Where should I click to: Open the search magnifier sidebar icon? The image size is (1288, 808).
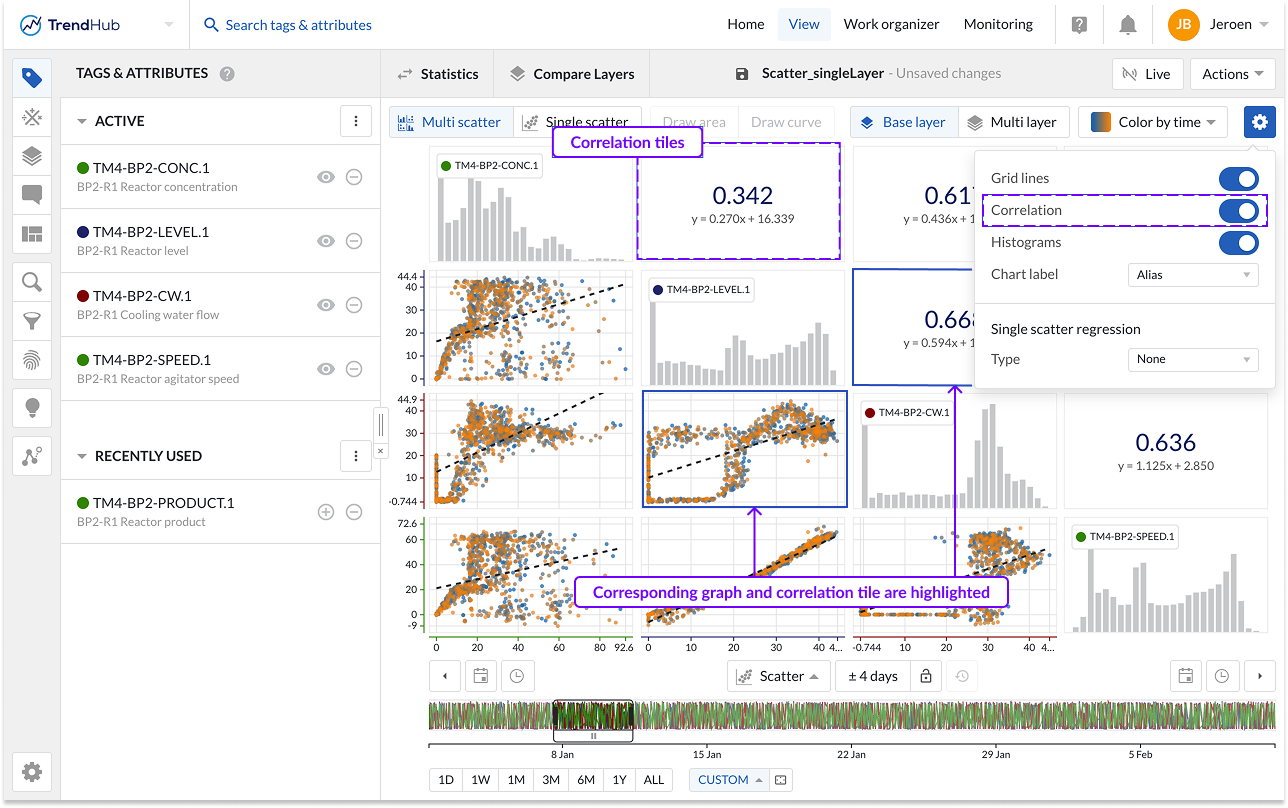click(x=32, y=282)
